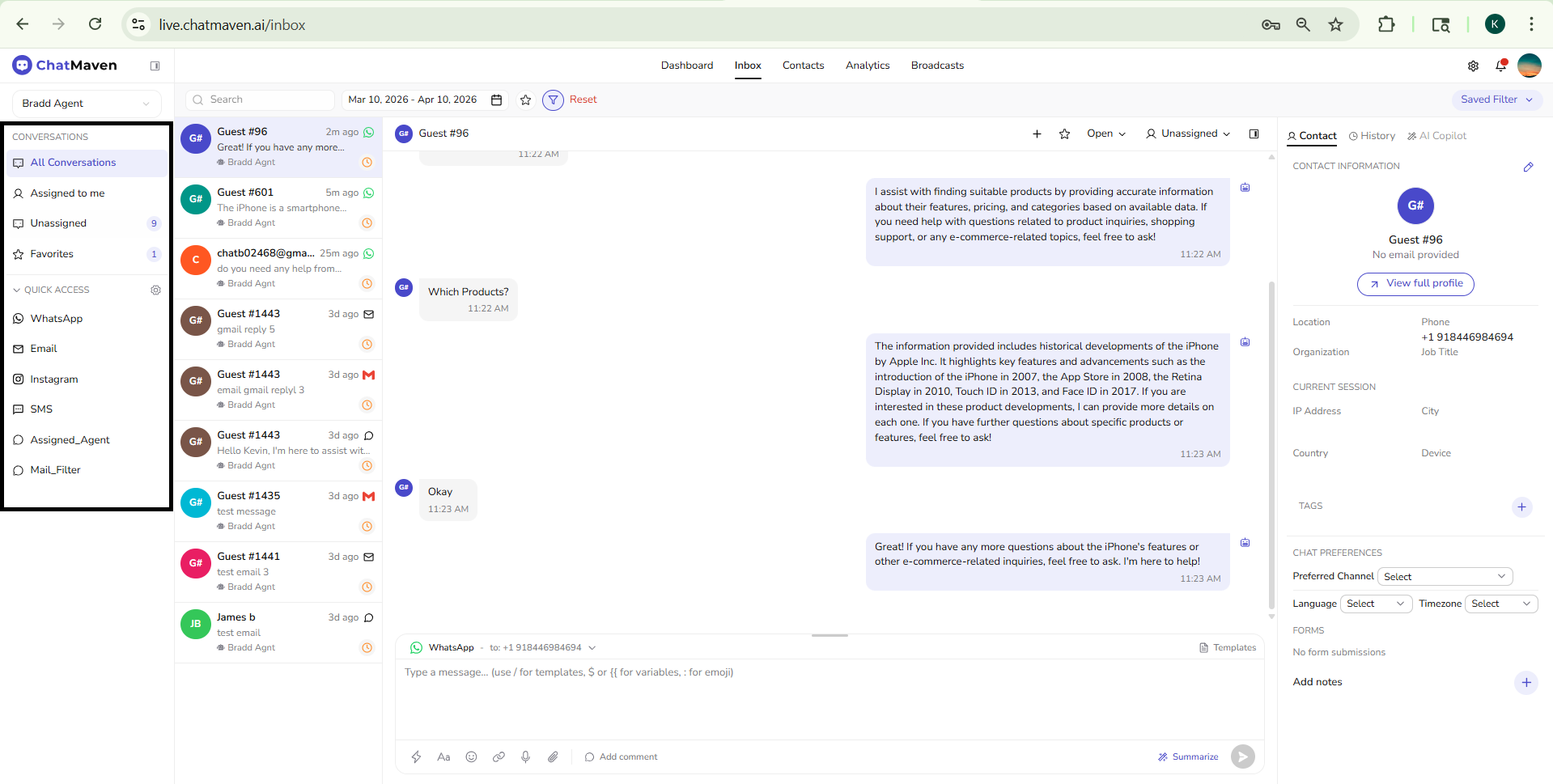
Task: Click the calendar icon for date range
Action: [497, 100]
